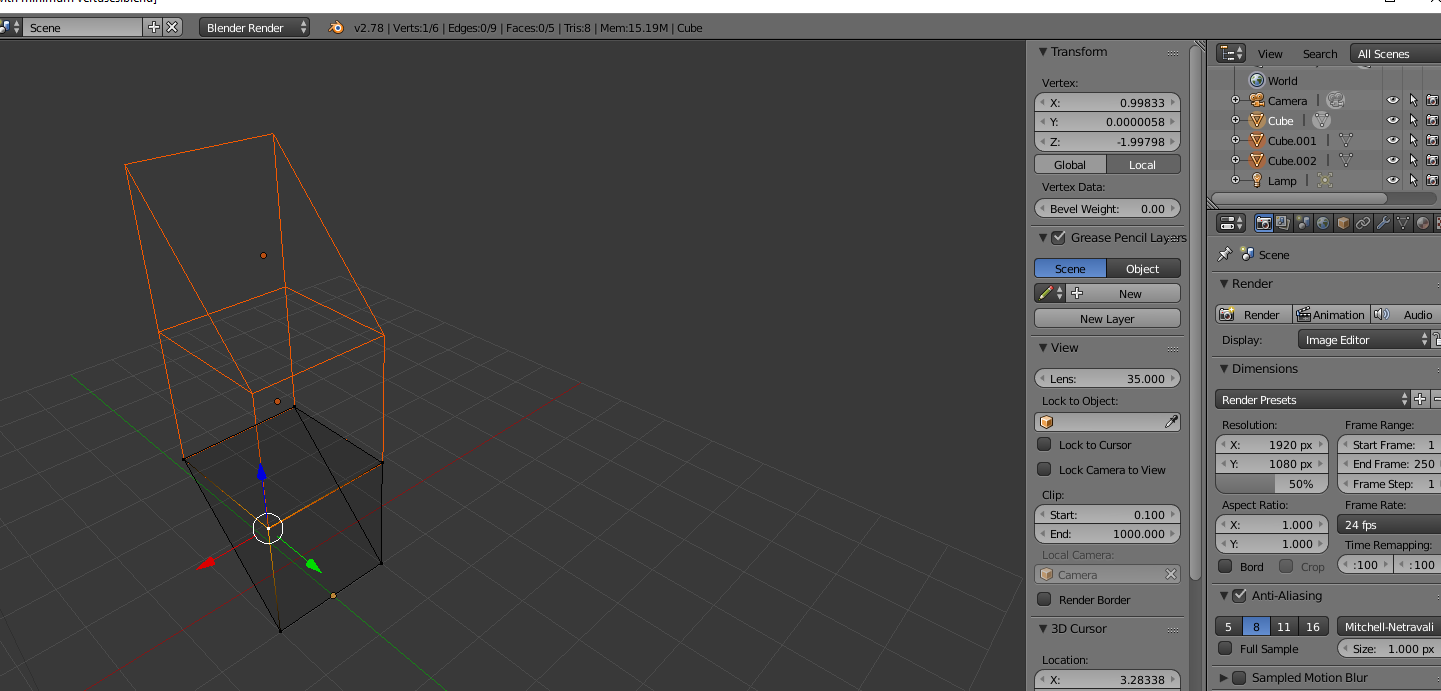Open the Blender Render engine dropdown

tap(256, 28)
